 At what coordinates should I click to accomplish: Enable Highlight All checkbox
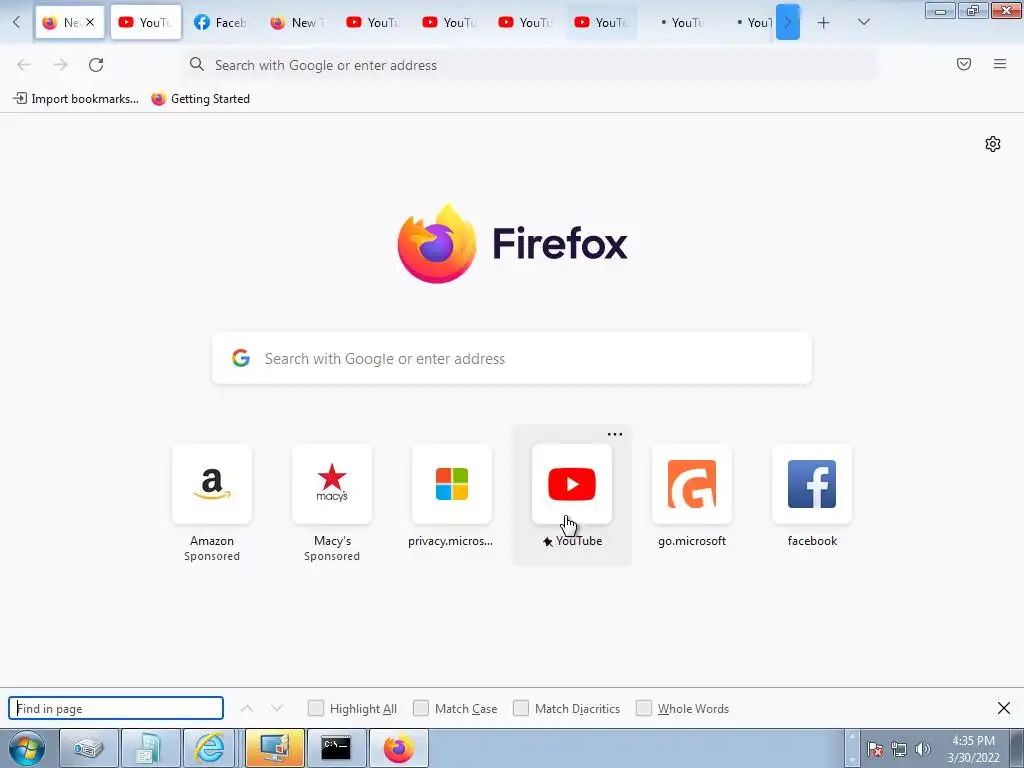315,709
